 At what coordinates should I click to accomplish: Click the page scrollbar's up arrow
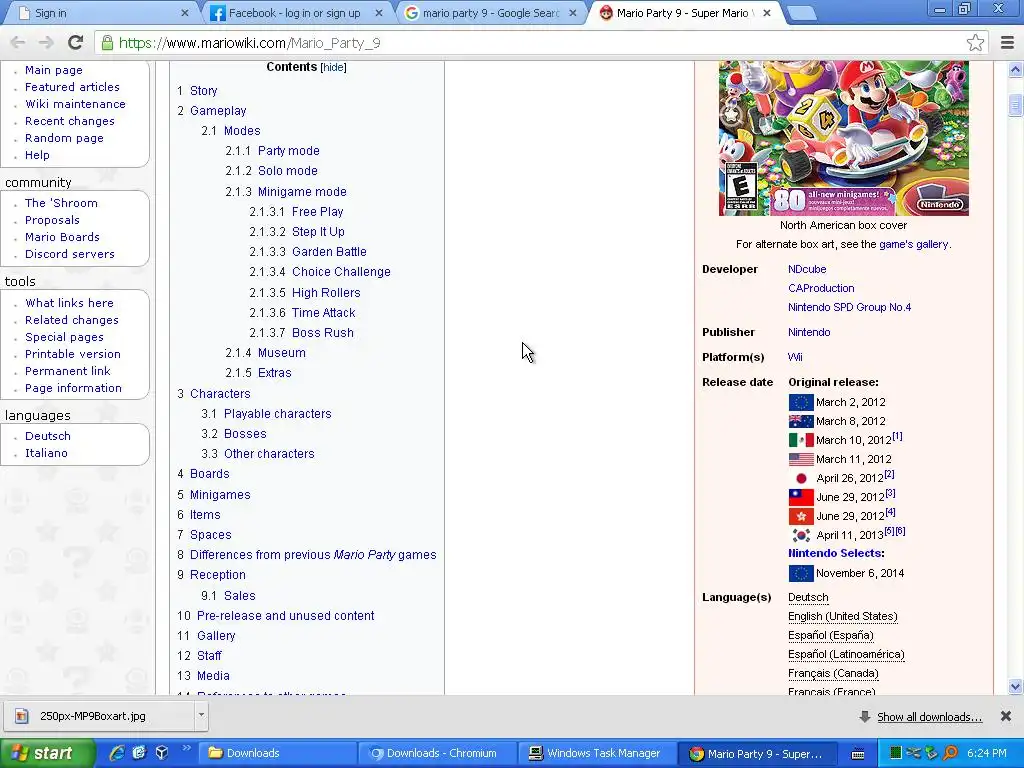pos(1015,69)
